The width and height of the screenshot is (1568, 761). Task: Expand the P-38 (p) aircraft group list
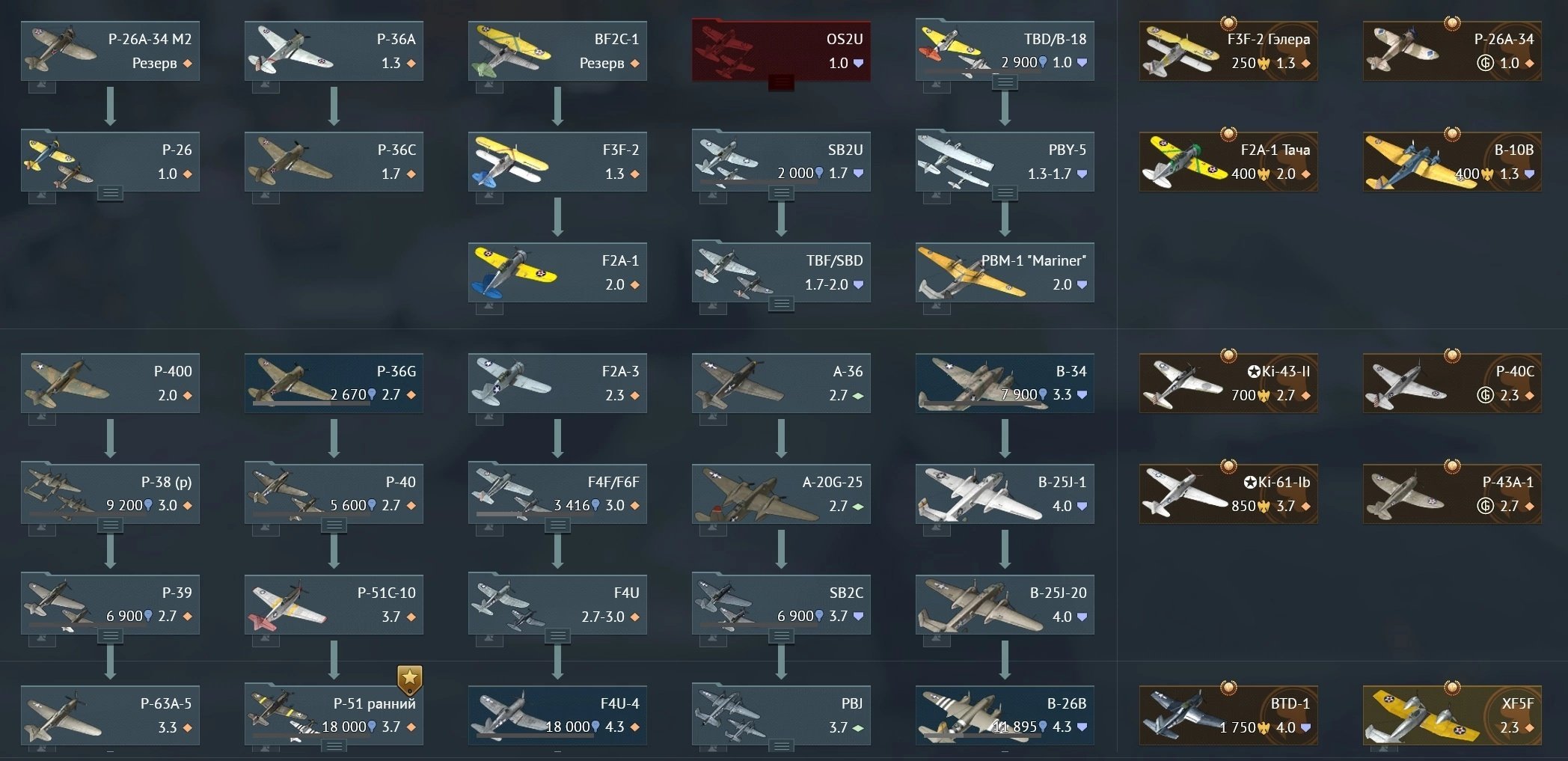click(110, 525)
